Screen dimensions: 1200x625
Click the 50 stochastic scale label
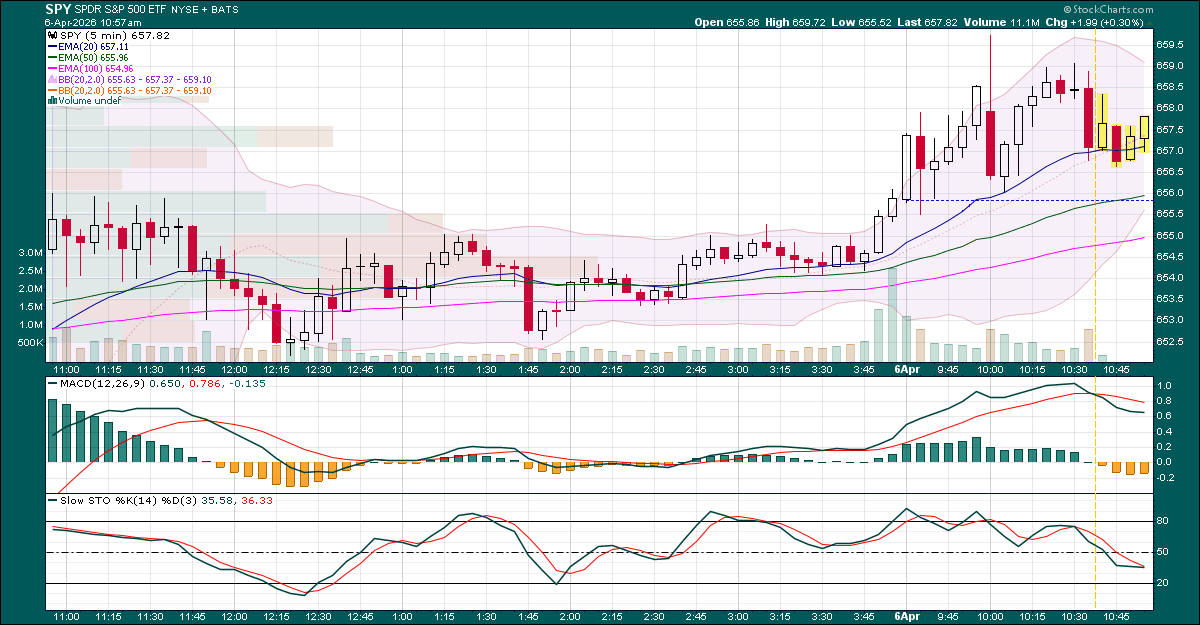coord(1163,552)
